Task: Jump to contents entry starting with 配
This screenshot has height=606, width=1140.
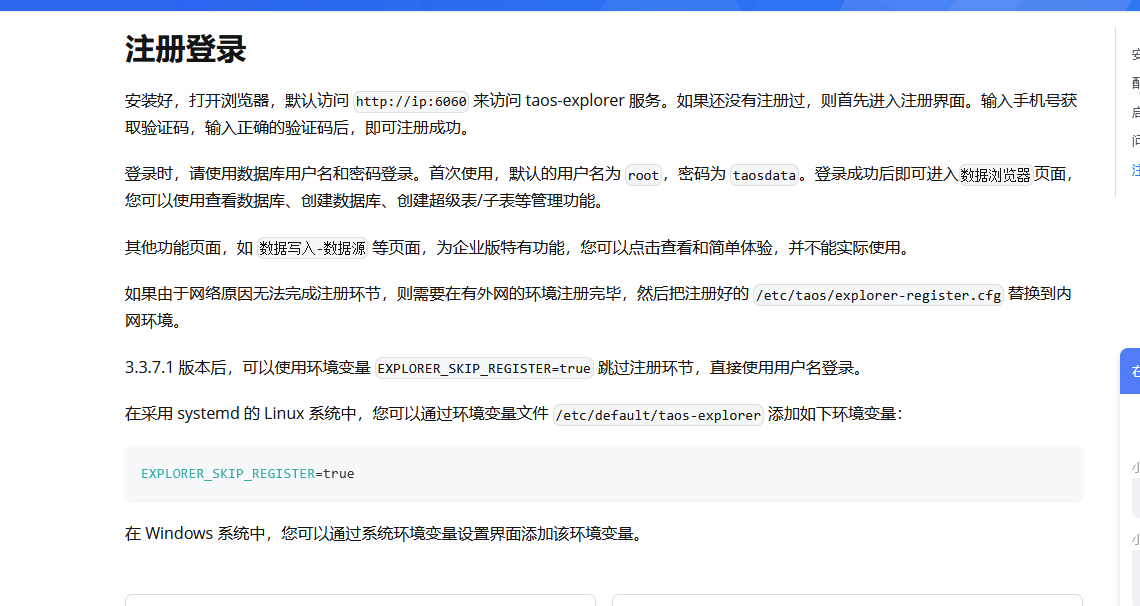Action: point(1135,83)
